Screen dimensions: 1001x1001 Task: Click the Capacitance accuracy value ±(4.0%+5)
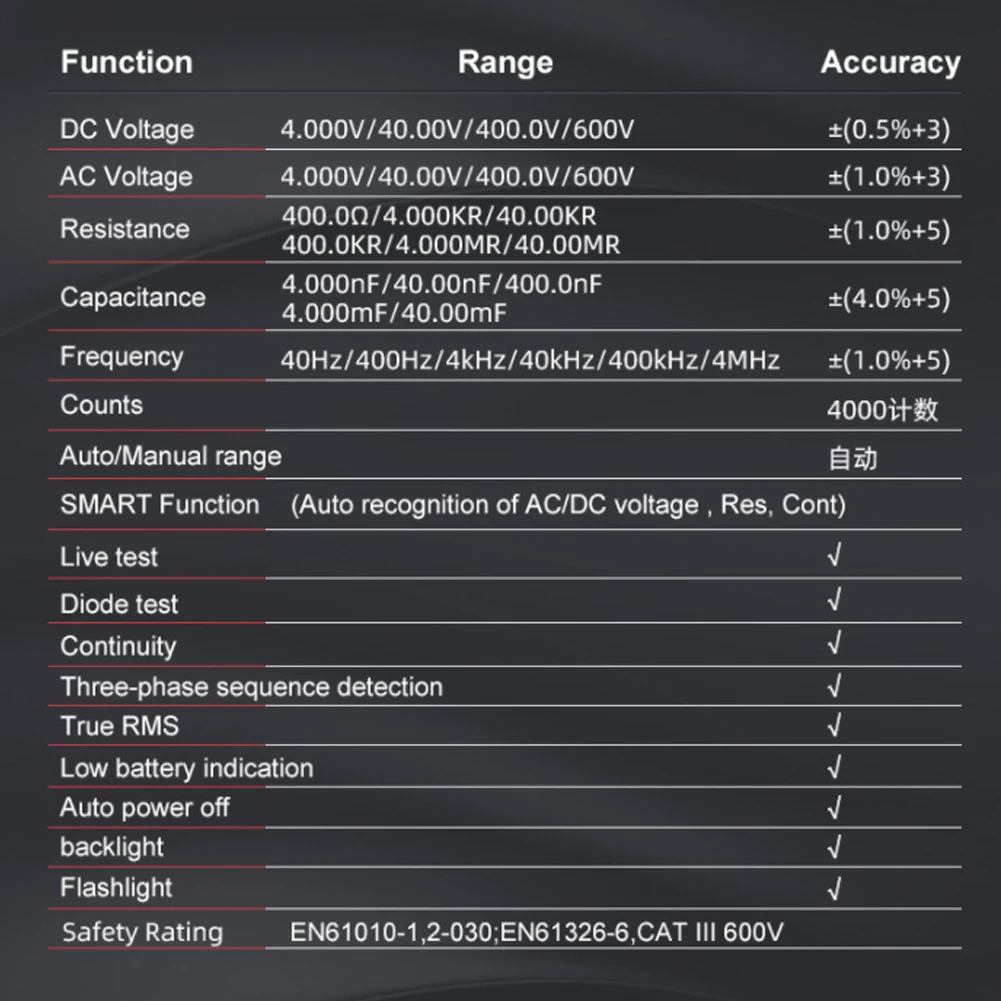pos(889,298)
